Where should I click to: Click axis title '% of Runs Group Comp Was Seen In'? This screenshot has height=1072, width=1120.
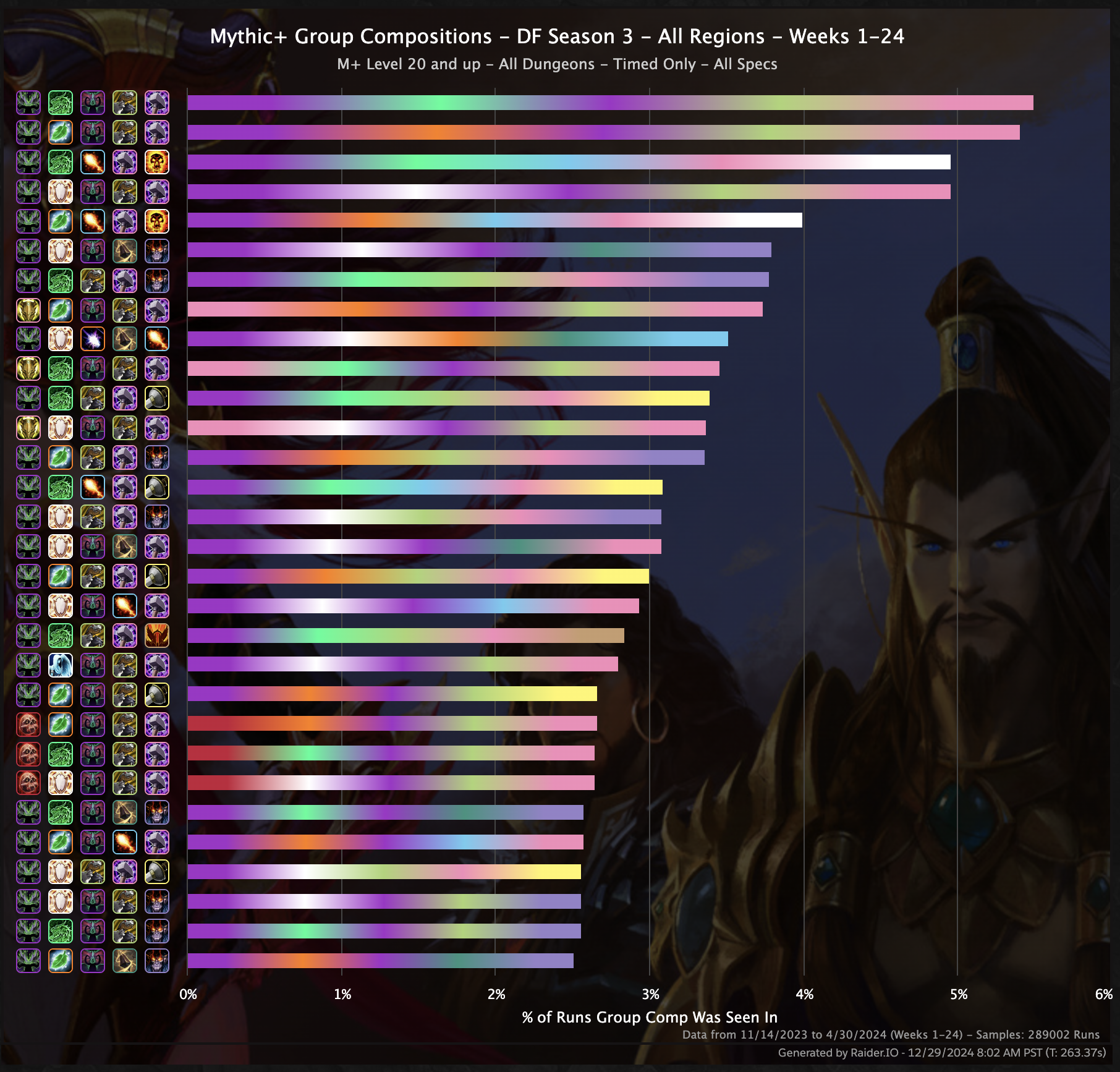click(x=650, y=1018)
